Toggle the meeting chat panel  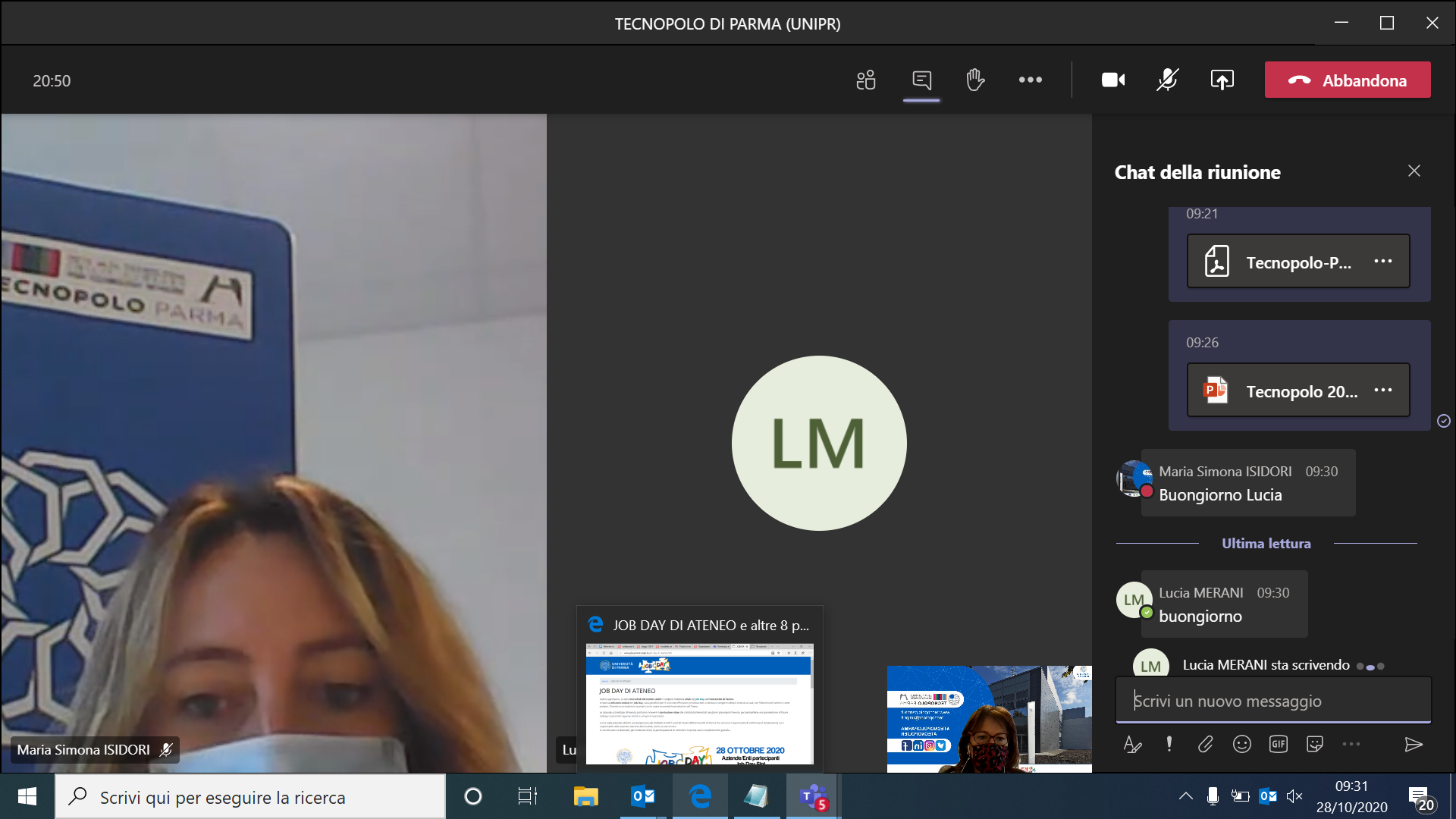tap(921, 80)
